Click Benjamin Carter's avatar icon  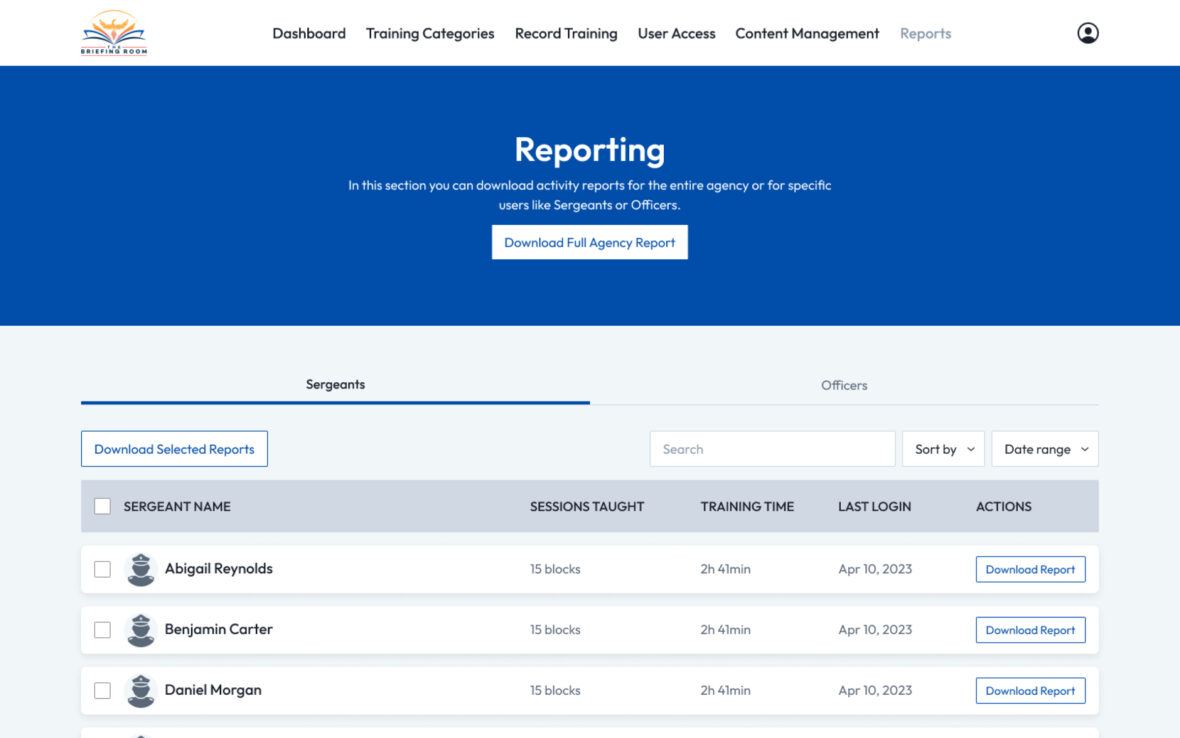point(141,629)
